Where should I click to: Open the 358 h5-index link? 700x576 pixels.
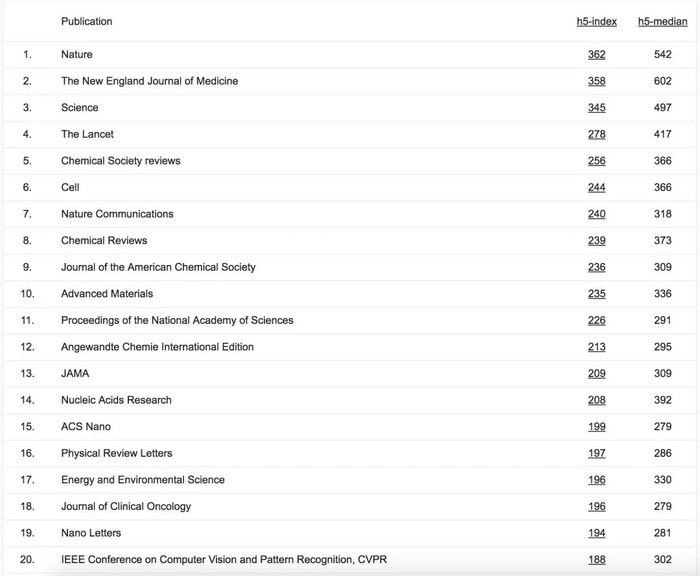[x=596, y=81]
